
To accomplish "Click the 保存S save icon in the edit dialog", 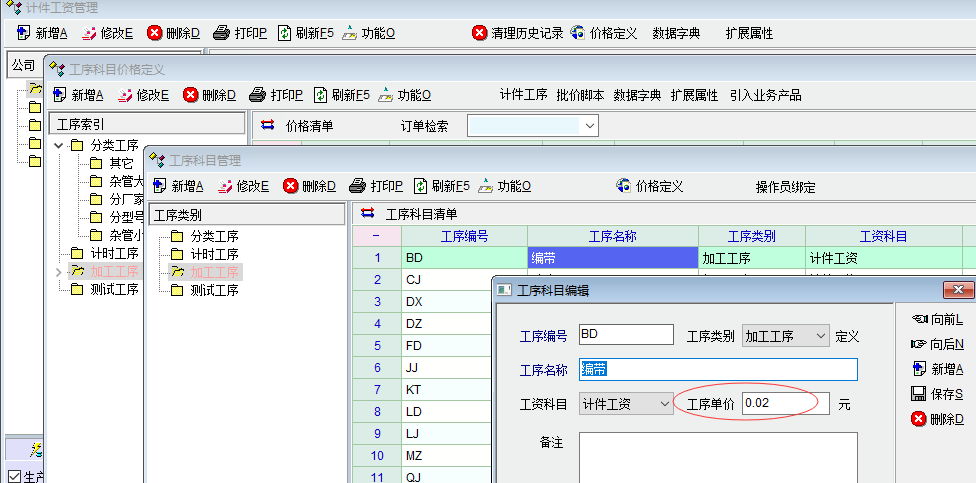I will pyautogui.click(x=918, y=394).
